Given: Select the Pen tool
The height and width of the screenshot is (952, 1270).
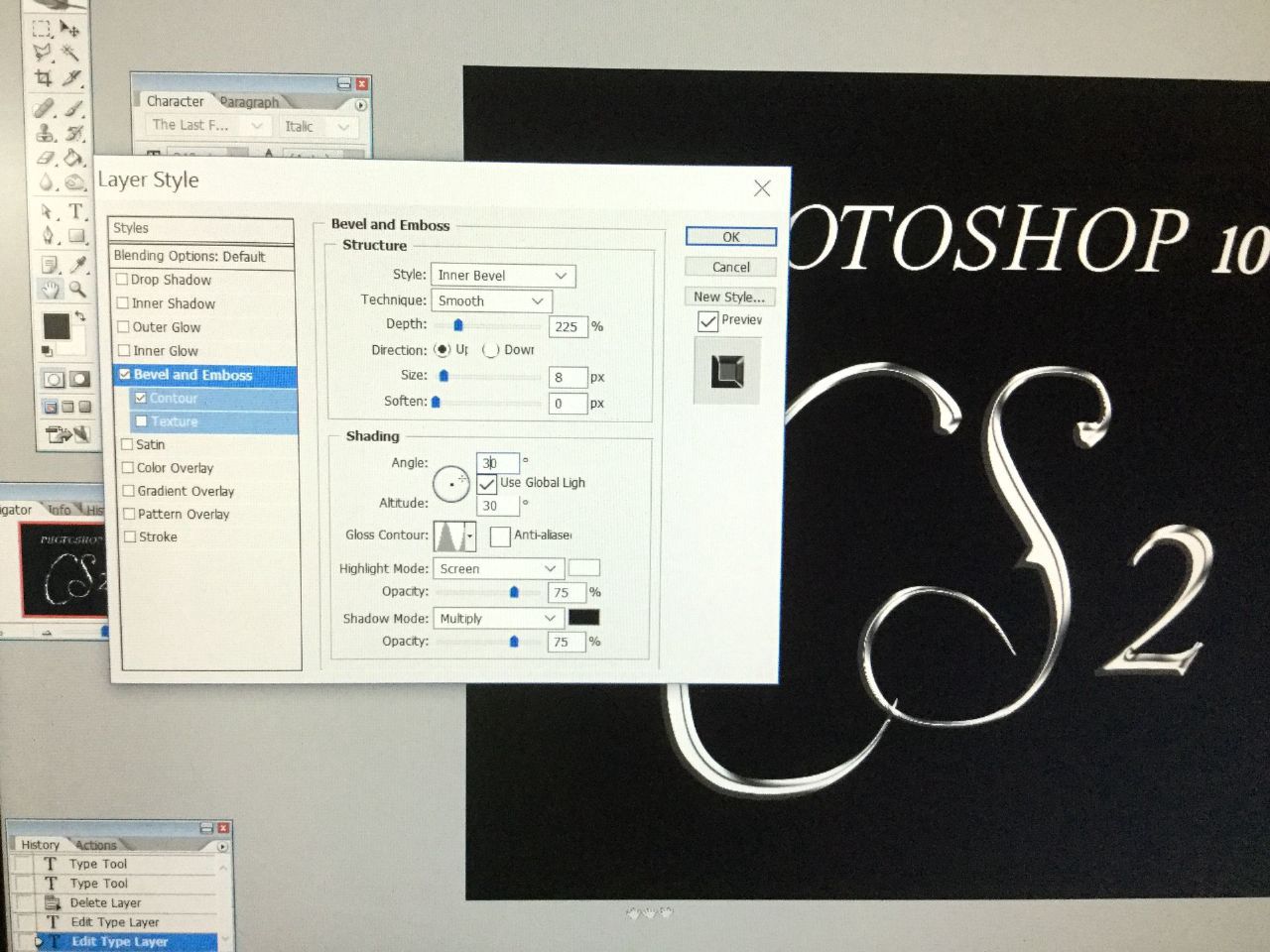Looking at the screenshot, I should coord(49,236).
